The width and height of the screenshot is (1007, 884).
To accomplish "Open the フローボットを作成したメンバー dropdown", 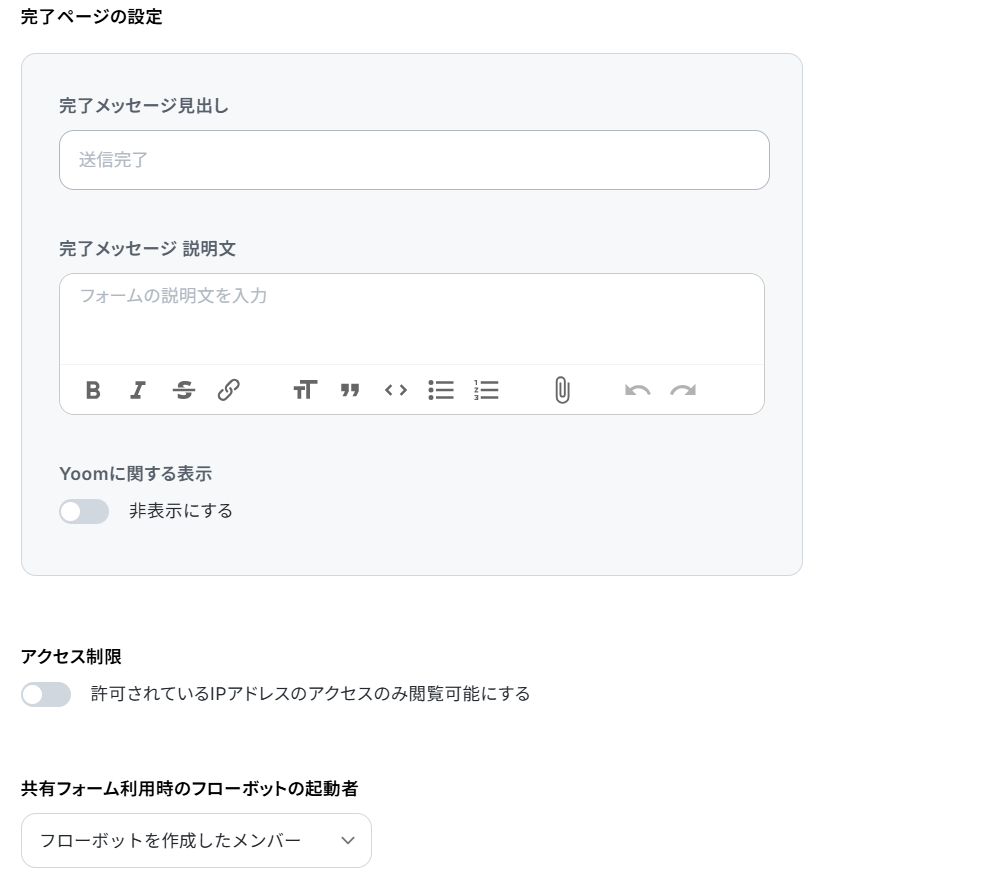I will tap(197, 840).
